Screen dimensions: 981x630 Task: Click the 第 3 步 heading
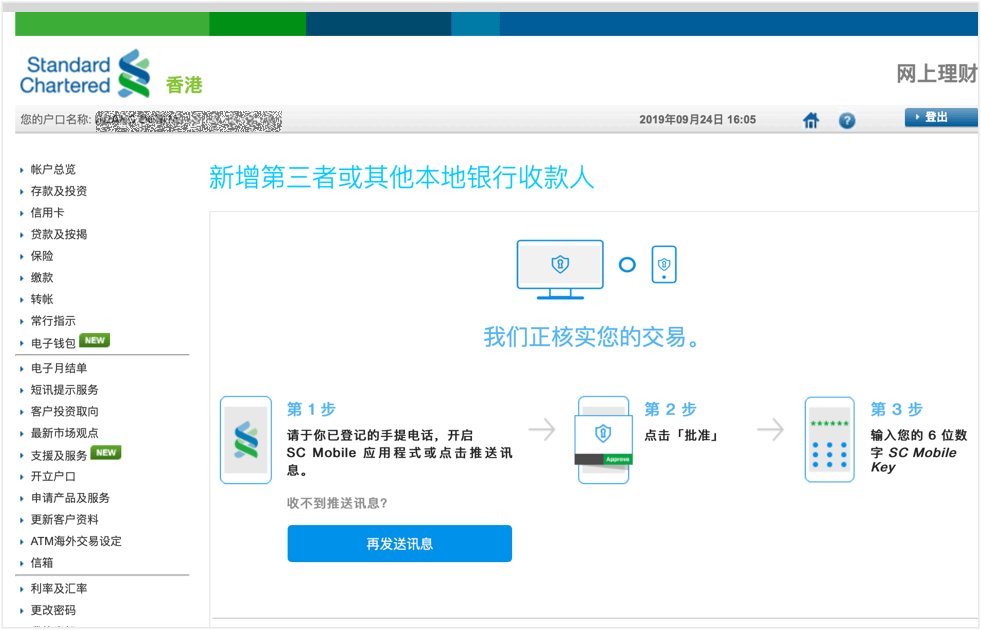click(x=897, y=409)
